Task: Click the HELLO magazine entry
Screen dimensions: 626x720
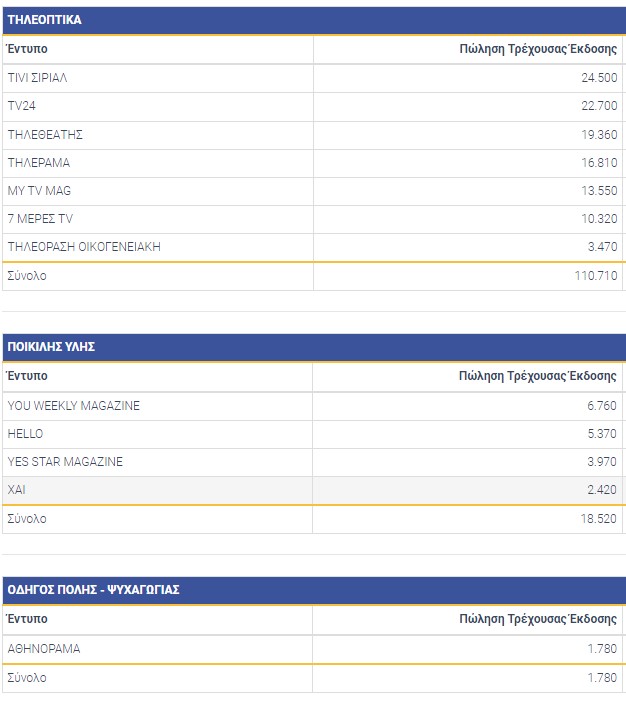Action: [25, 434]
